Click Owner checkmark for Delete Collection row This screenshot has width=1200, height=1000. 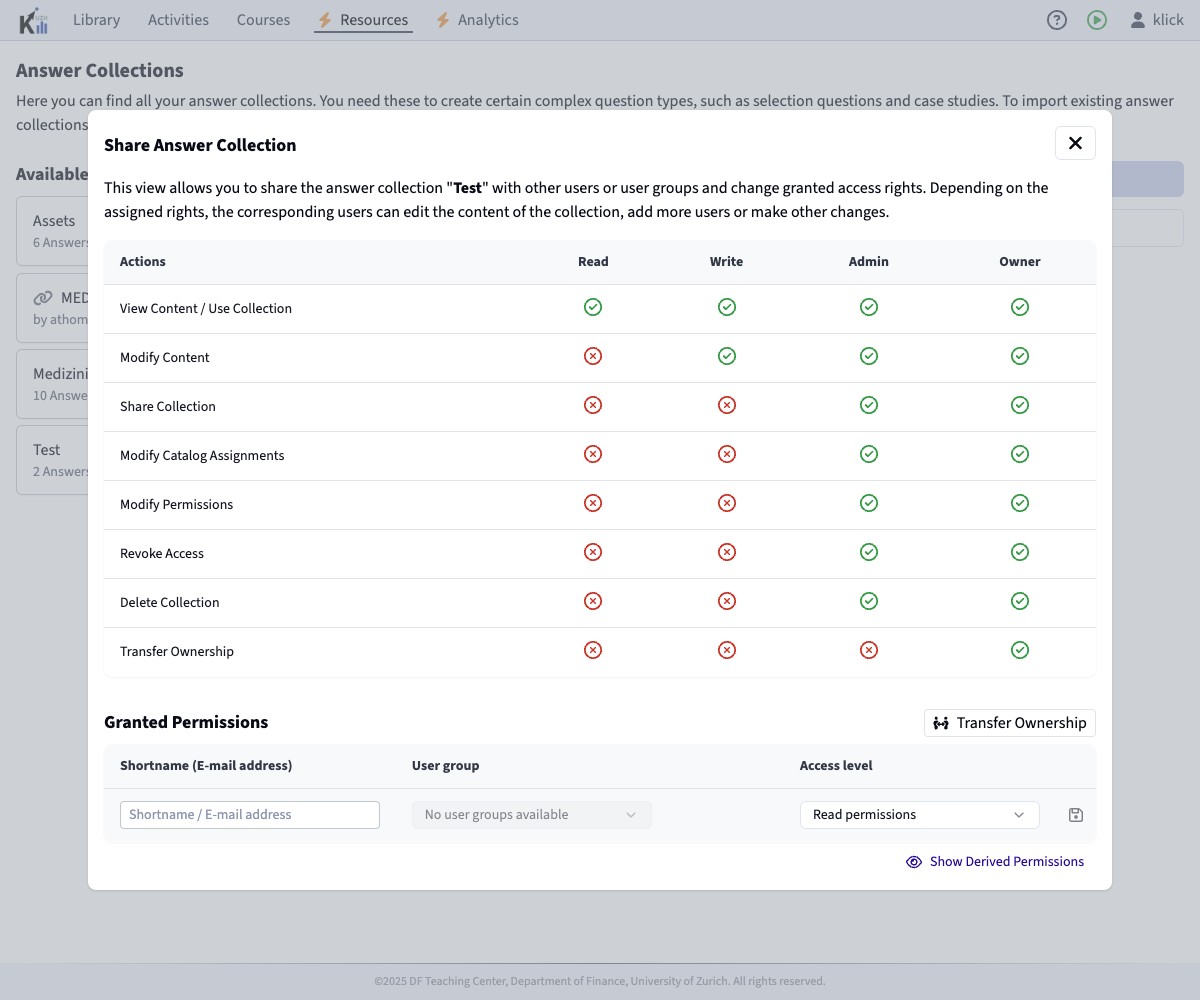click(x=1020, y=601)
